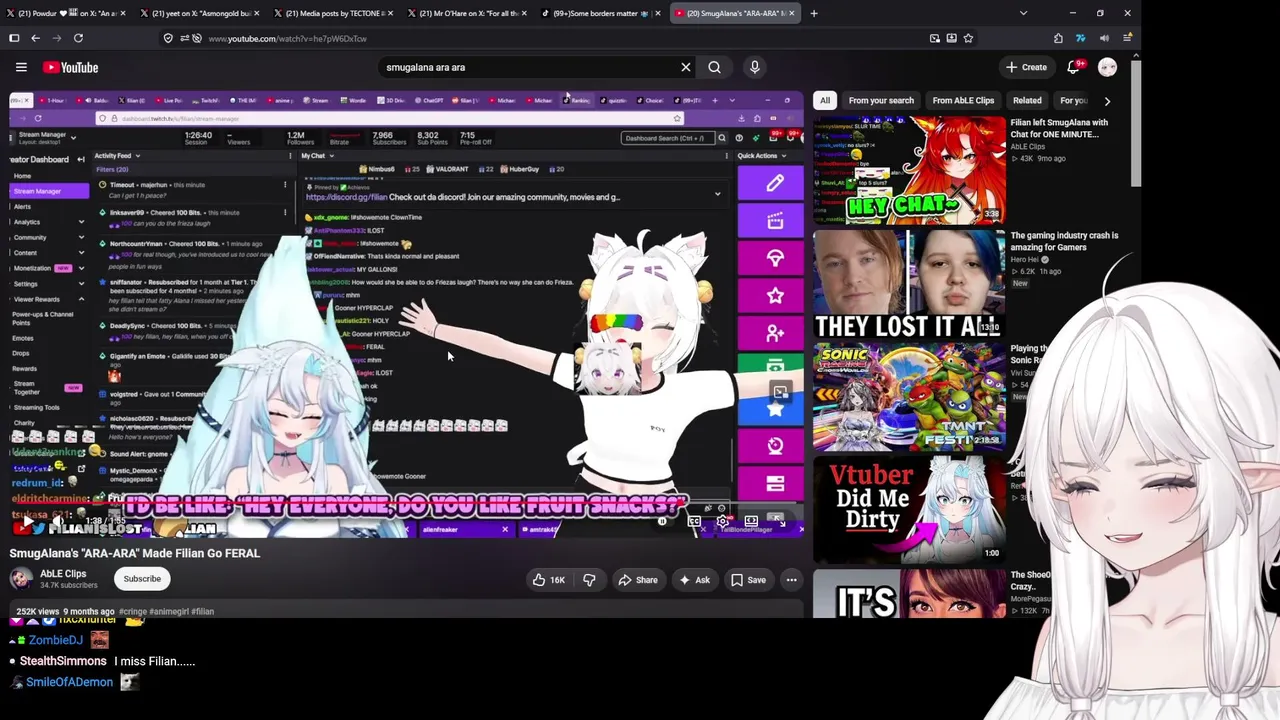Open the browser volume speaker icon
Image resolution: width=1280 pixels, height=720 pixels.
(x=1103, y=38)
